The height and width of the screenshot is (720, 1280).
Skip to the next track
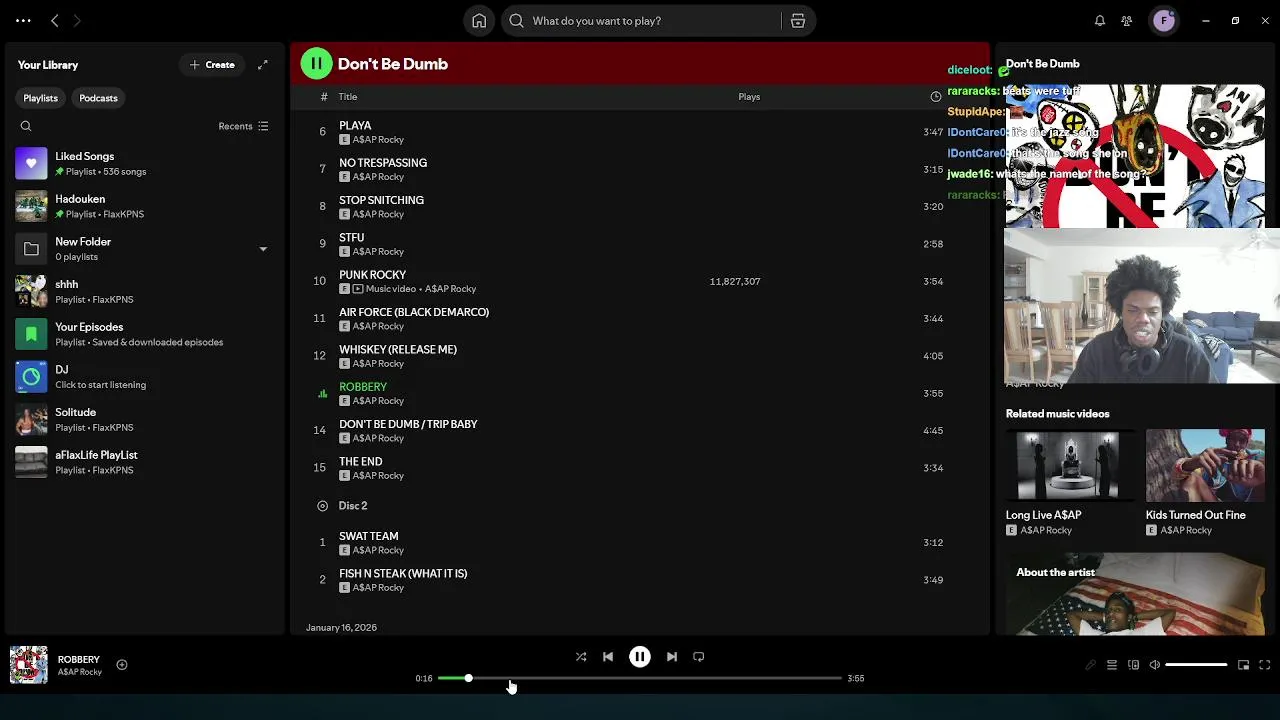(x=672, y=657)
